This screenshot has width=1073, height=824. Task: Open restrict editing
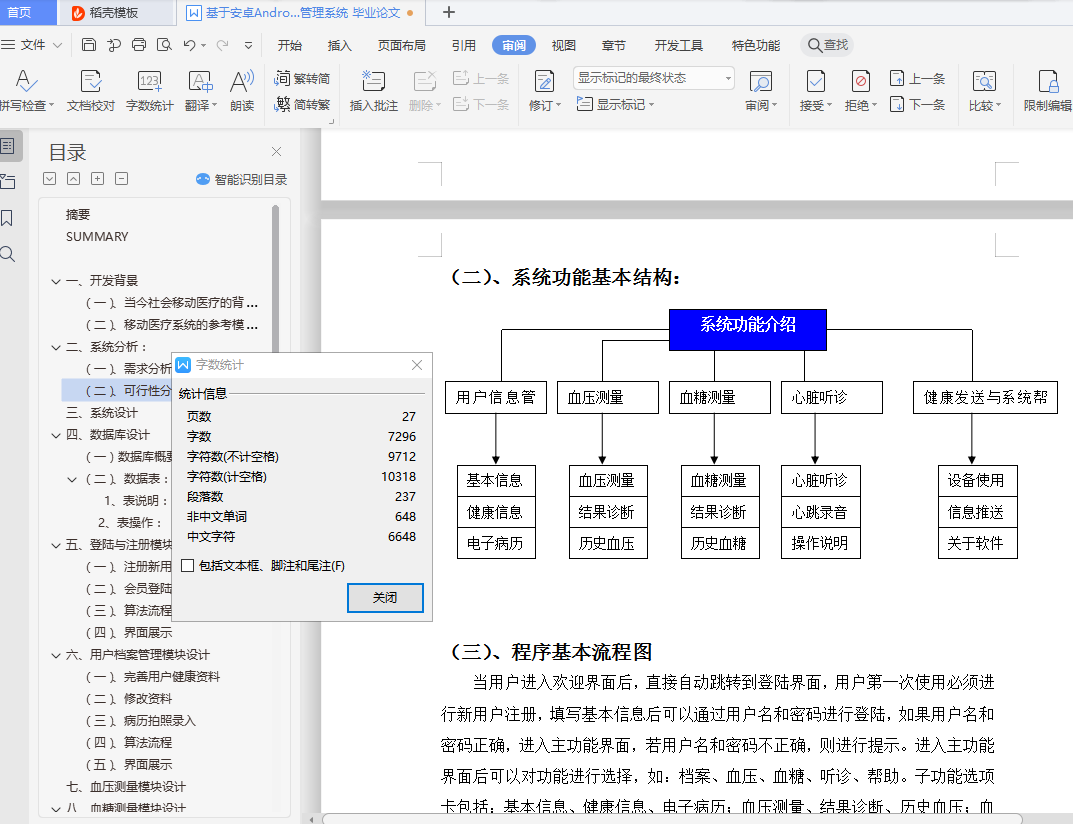(x=1048, y=90)
